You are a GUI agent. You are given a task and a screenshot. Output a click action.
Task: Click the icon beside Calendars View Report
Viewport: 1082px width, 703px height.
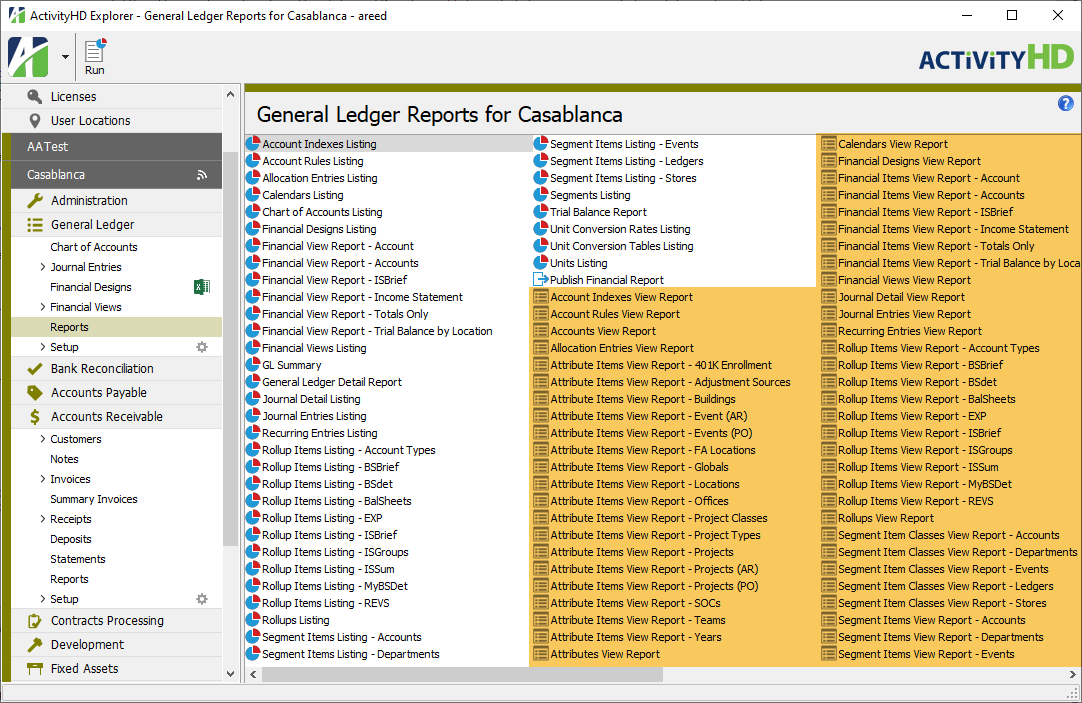click(x=828, y=144)
